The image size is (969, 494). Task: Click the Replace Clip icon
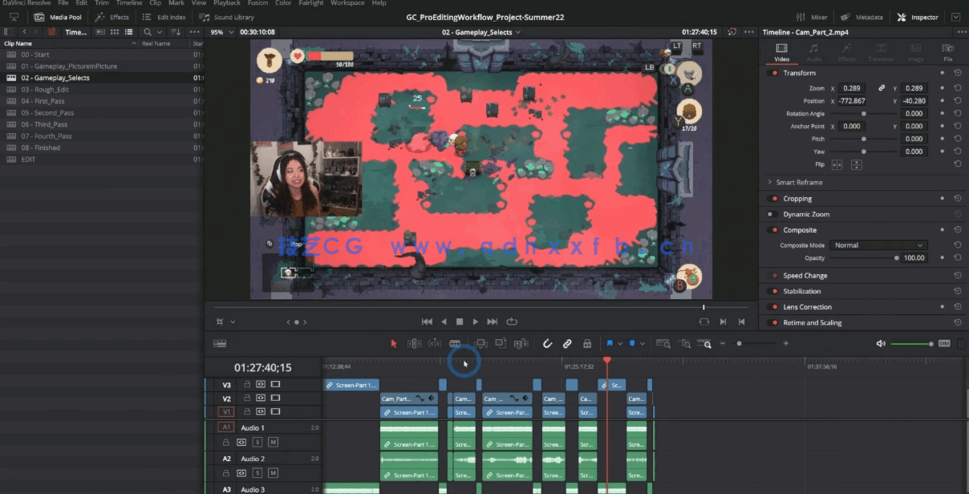[x=521, y=344]
